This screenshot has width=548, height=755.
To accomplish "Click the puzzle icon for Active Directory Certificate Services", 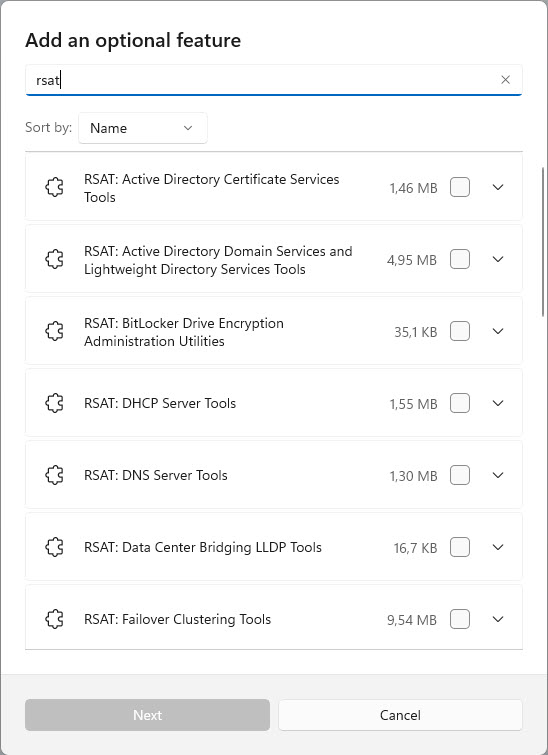I will [54, 187].
